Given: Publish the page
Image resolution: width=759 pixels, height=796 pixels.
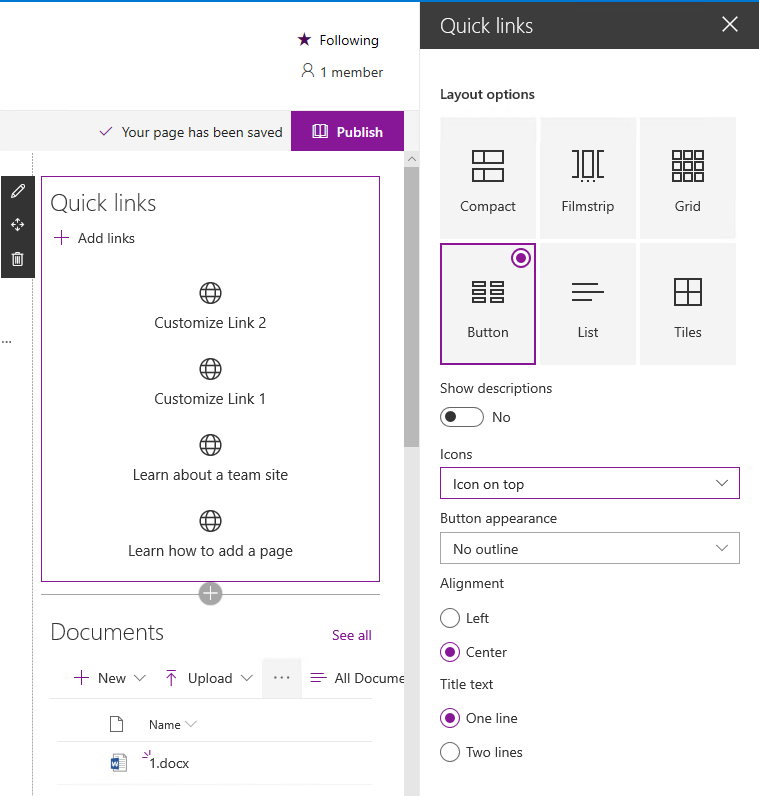Looking at the screenshot, I should tap(347, 131).
